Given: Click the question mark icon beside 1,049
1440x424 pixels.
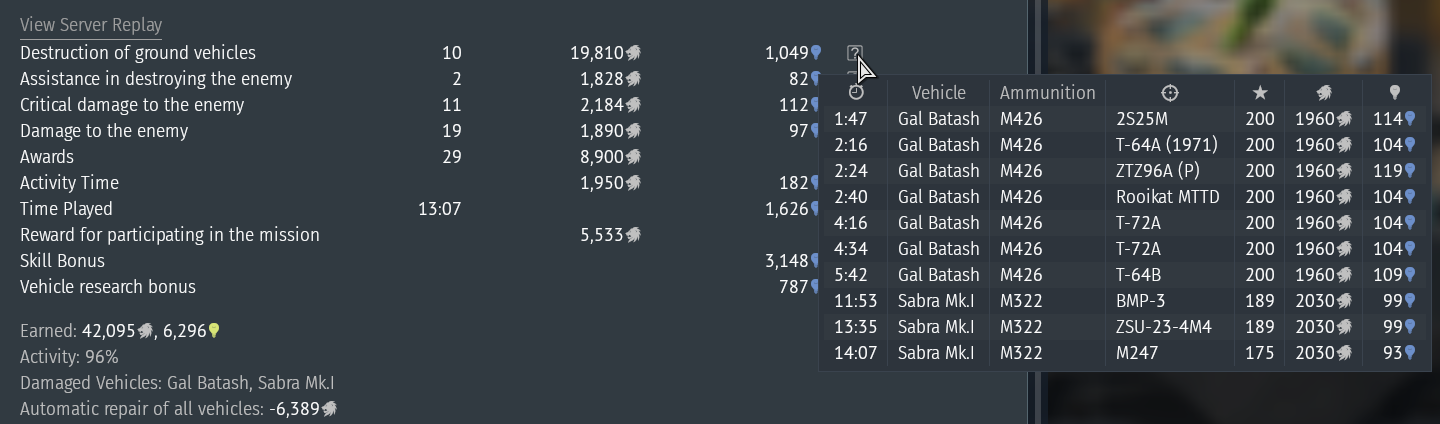Looking at the screenshot, I should [854, 53].
